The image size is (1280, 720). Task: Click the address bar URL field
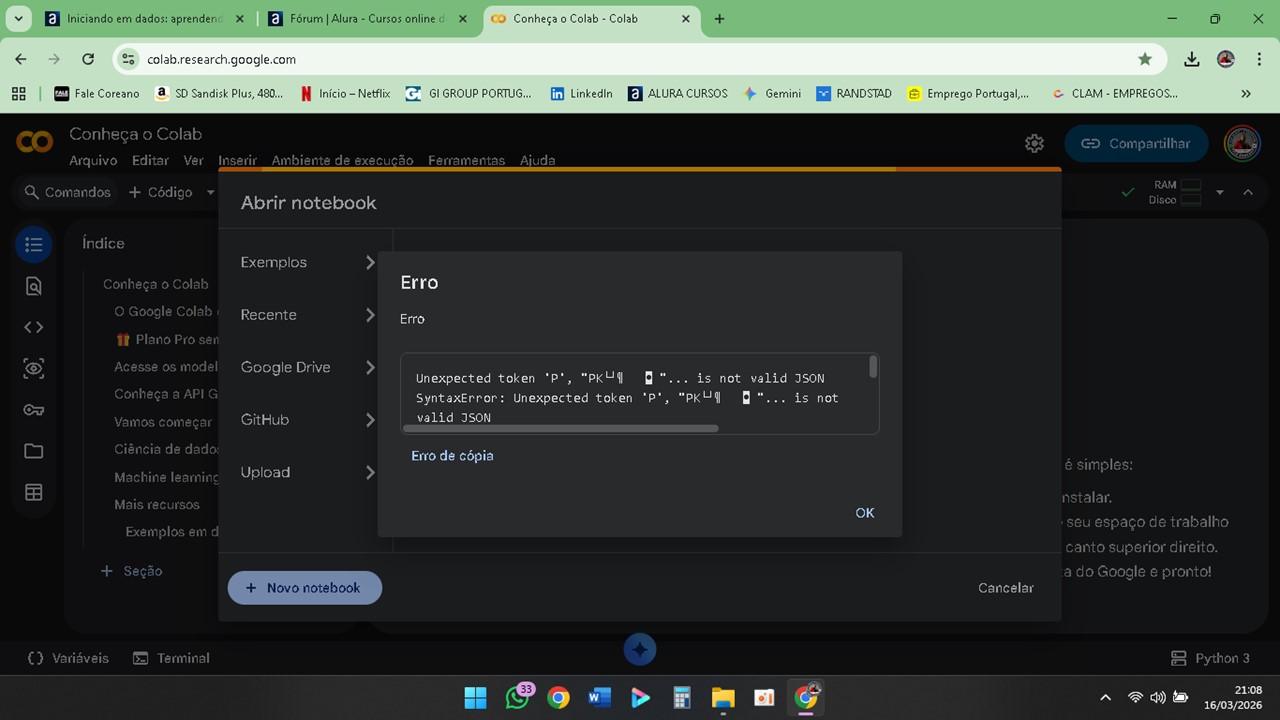[x=640, y=59]
